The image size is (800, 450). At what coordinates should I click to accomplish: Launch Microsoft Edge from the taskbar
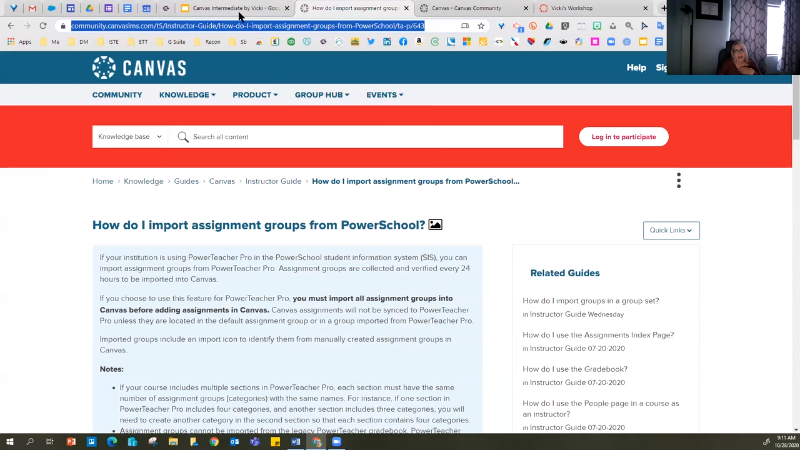(112, 442)
